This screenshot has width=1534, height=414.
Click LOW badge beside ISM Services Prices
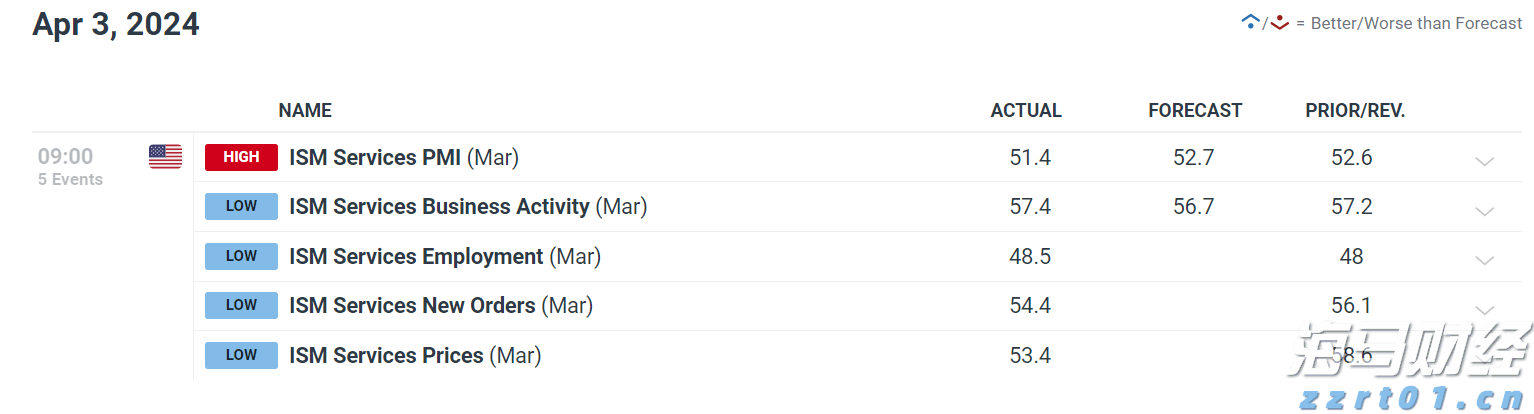point(241,355)
